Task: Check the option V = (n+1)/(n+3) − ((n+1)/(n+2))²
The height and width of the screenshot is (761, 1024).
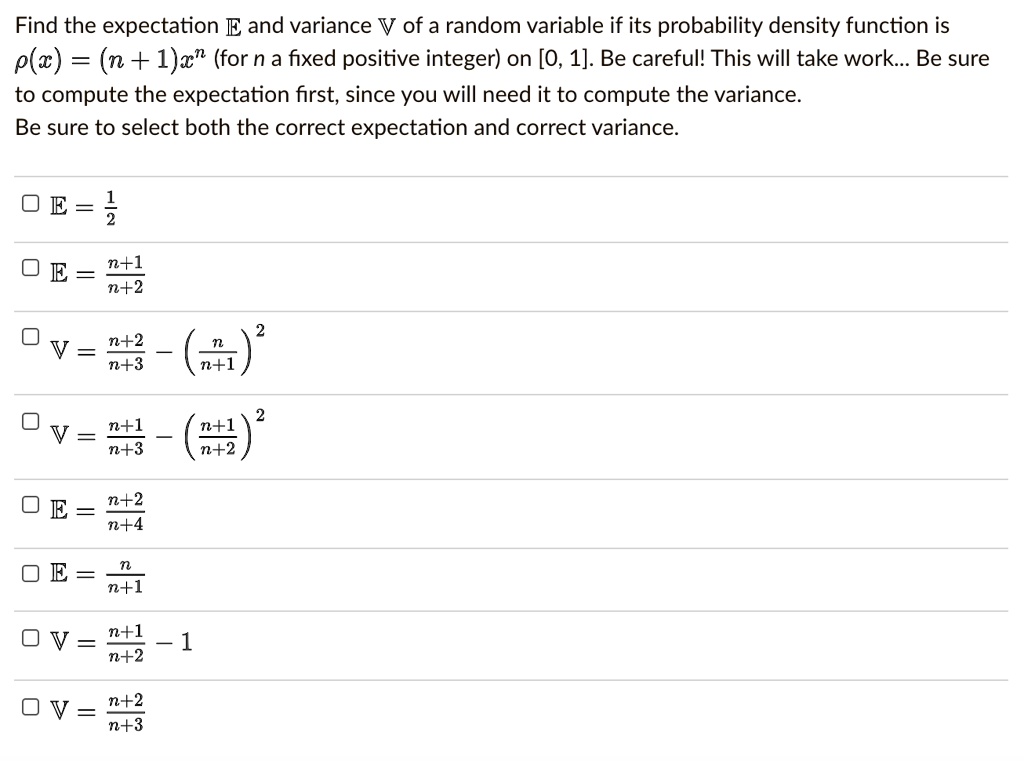Action: tap(28, 419)
